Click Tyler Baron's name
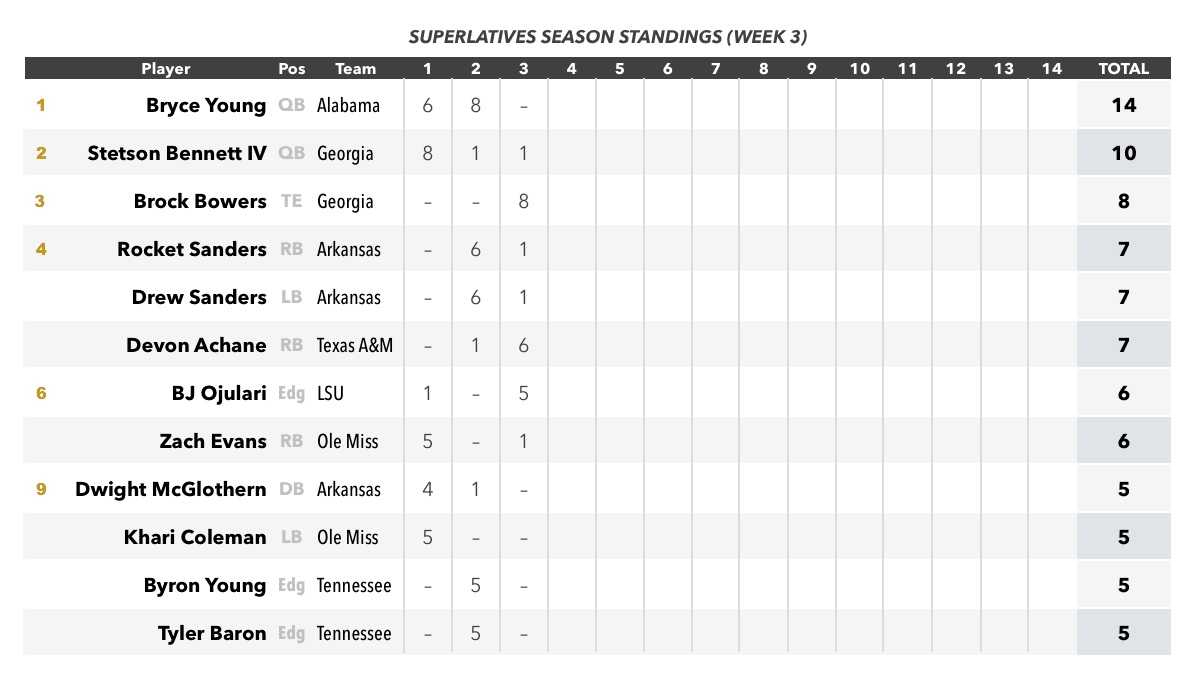This screenshot has width=1200, height=700. [x=212, y=633]
